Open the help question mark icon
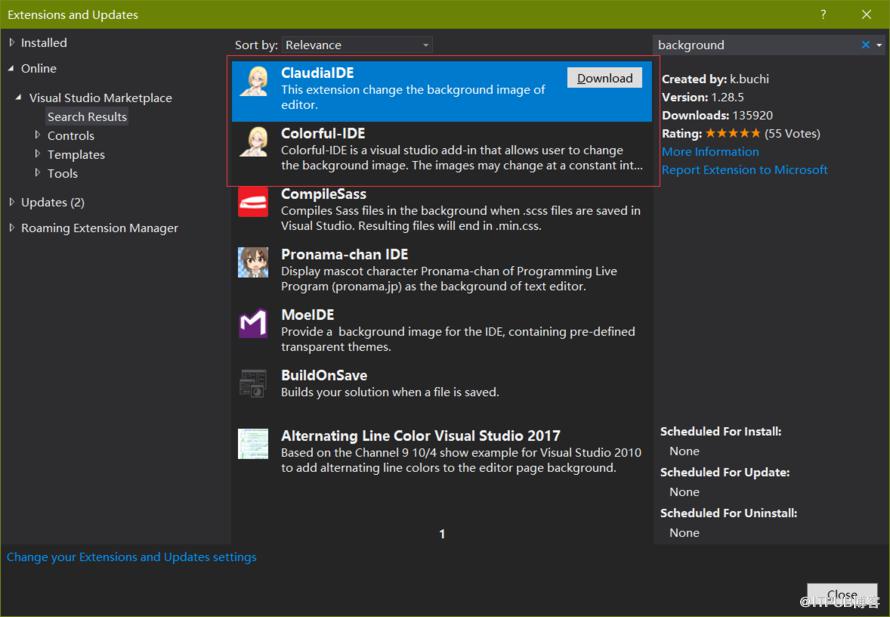This screenshot has height=617, width=890. (x=823, y=15)
